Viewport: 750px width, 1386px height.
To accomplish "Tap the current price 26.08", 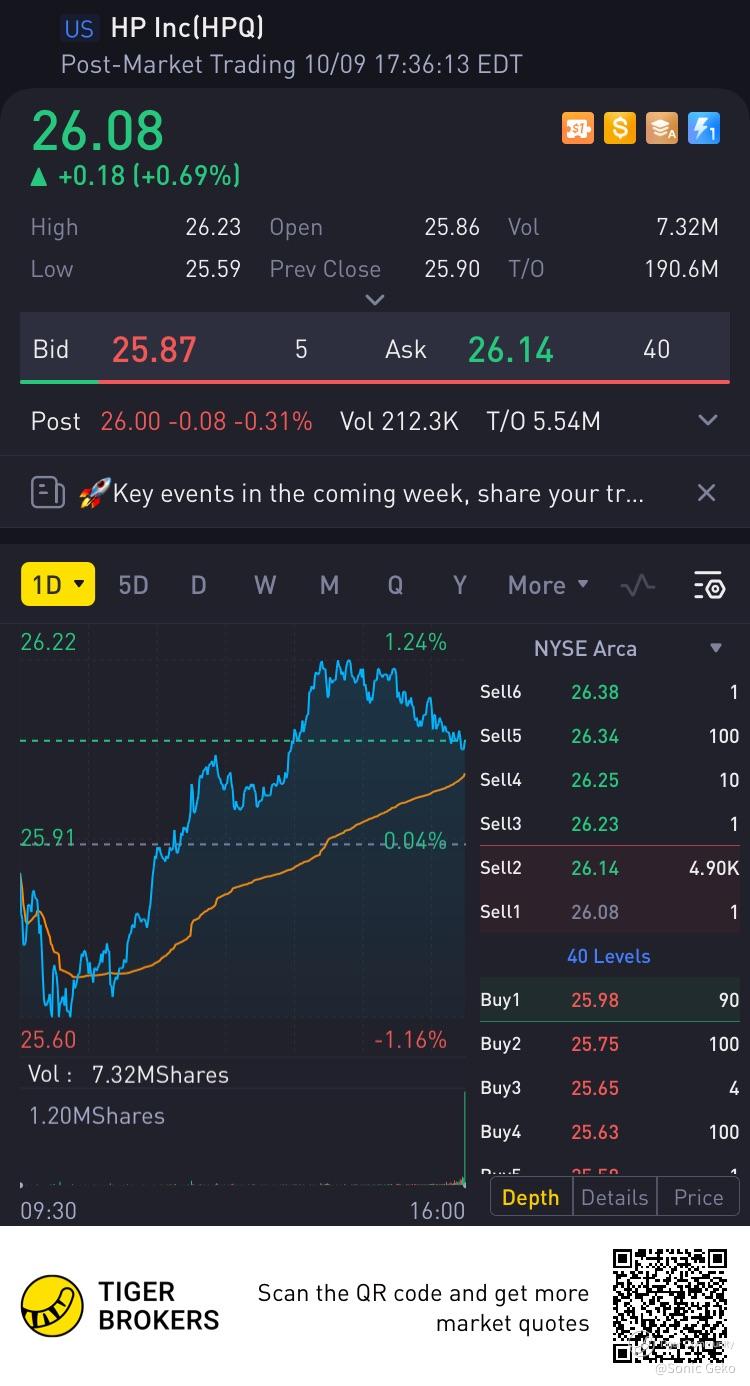I will (97, 130).
